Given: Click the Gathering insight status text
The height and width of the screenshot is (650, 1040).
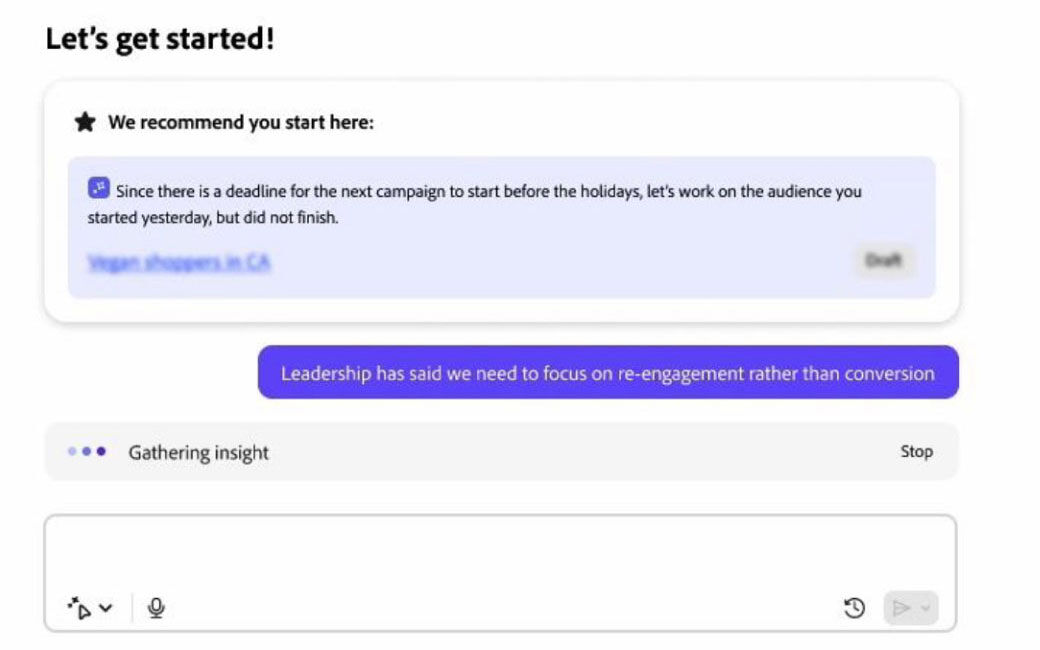Looking at the screenshot, I should (198, 452).
